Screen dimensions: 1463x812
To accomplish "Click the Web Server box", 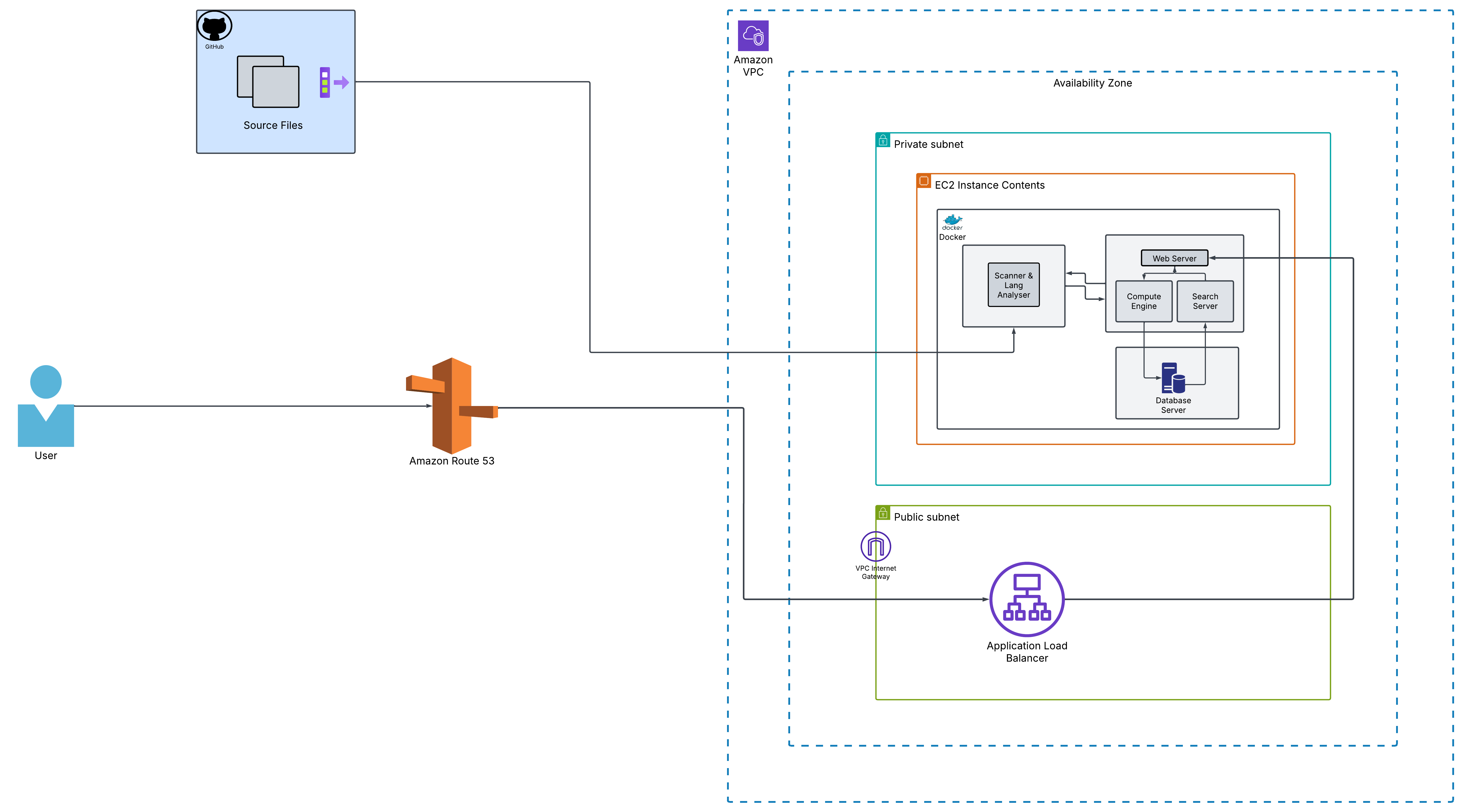I will (x=1174, y=258).
